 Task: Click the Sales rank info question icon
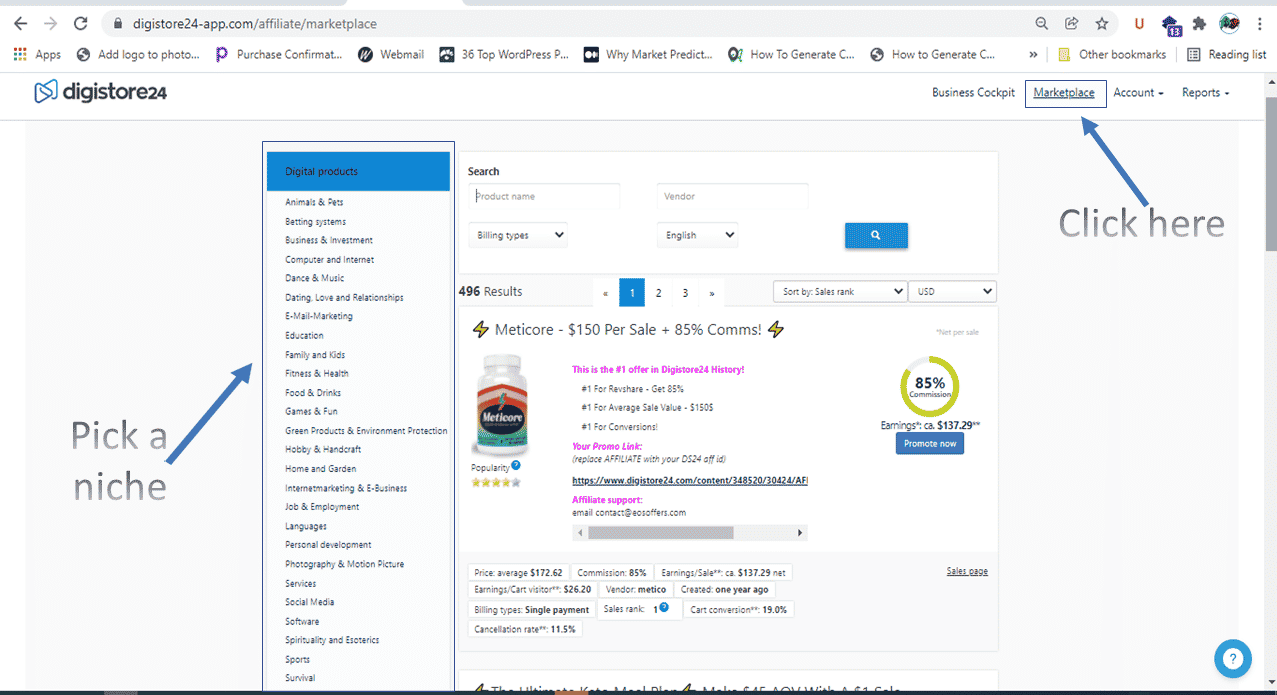(663, 607)
